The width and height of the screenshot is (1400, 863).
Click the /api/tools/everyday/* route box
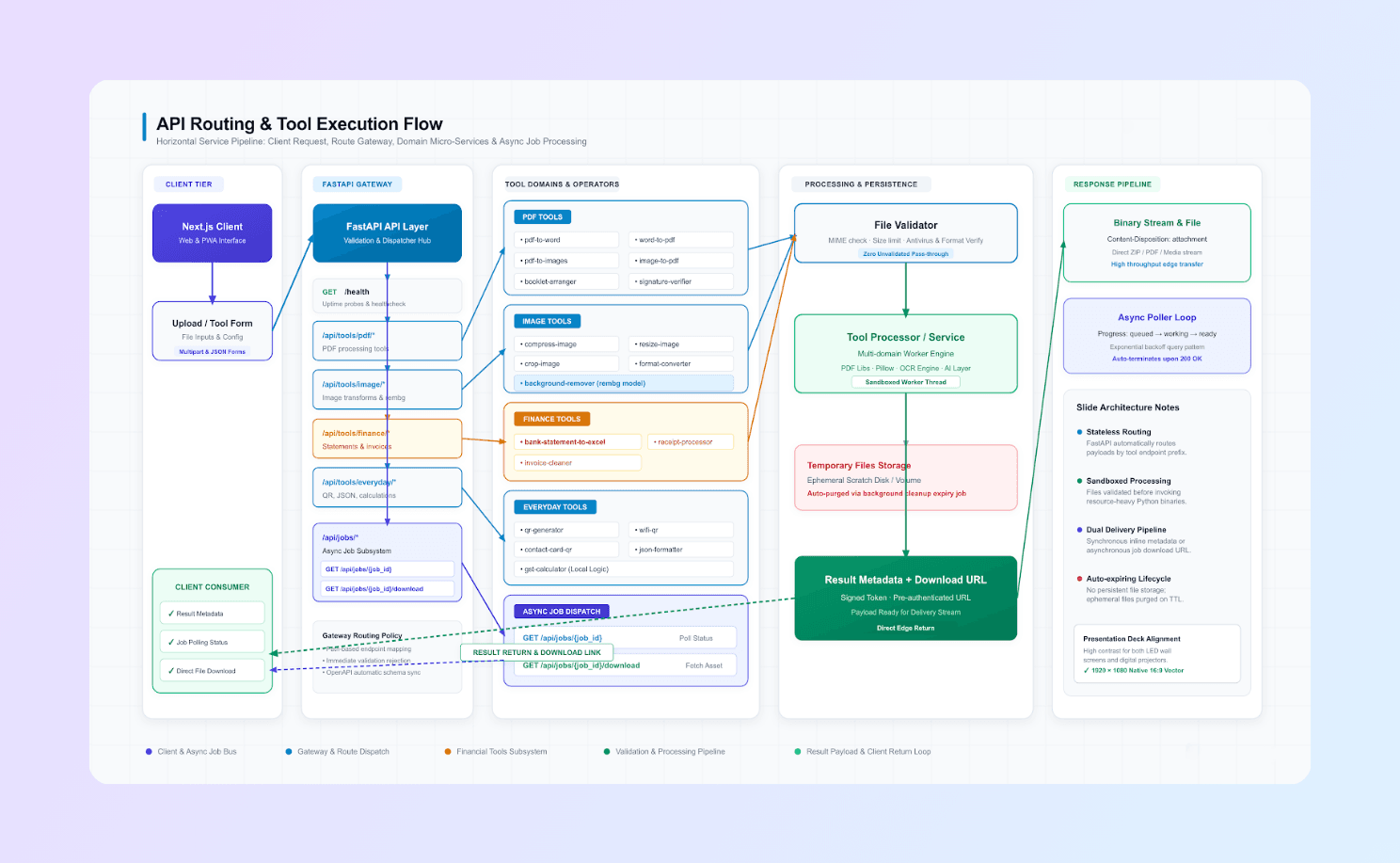point(387,487)
